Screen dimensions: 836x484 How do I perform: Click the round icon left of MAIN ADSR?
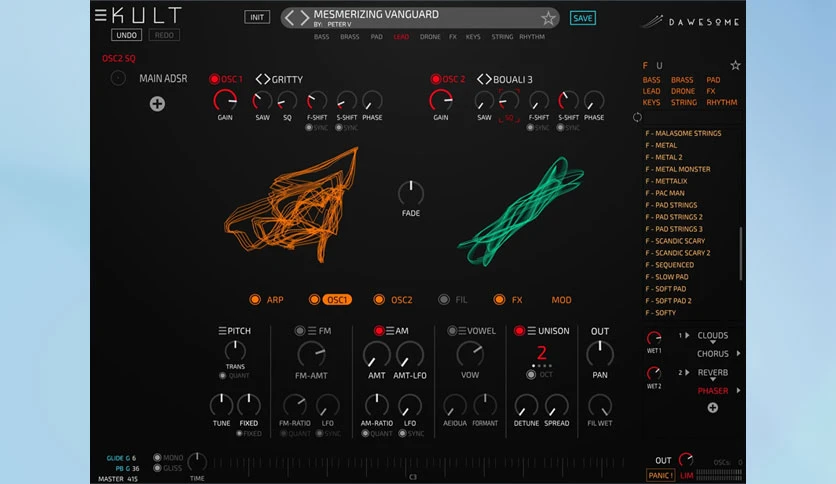tap(118, 78)
